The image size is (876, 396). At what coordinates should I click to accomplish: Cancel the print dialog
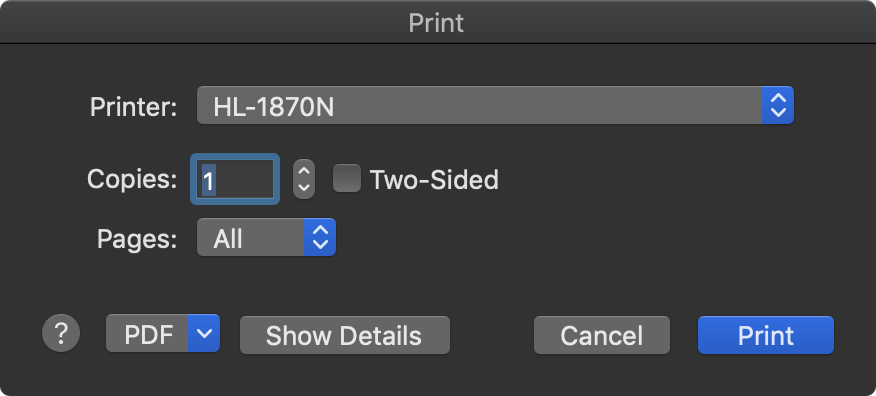point(602,335)
